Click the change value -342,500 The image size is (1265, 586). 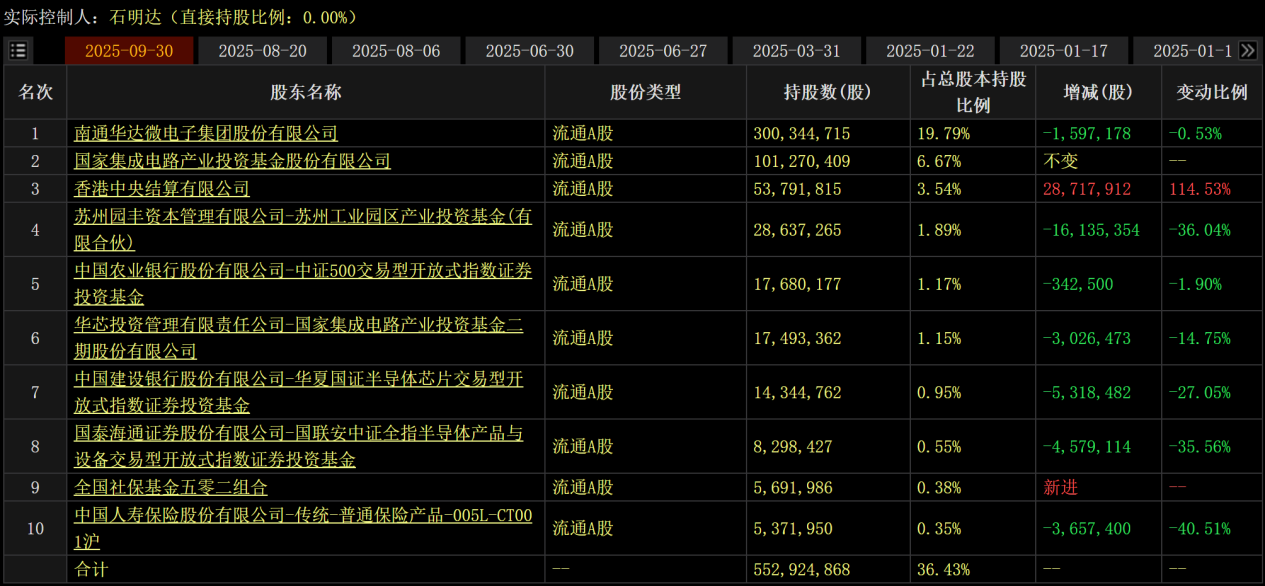tap(1077, 284)
